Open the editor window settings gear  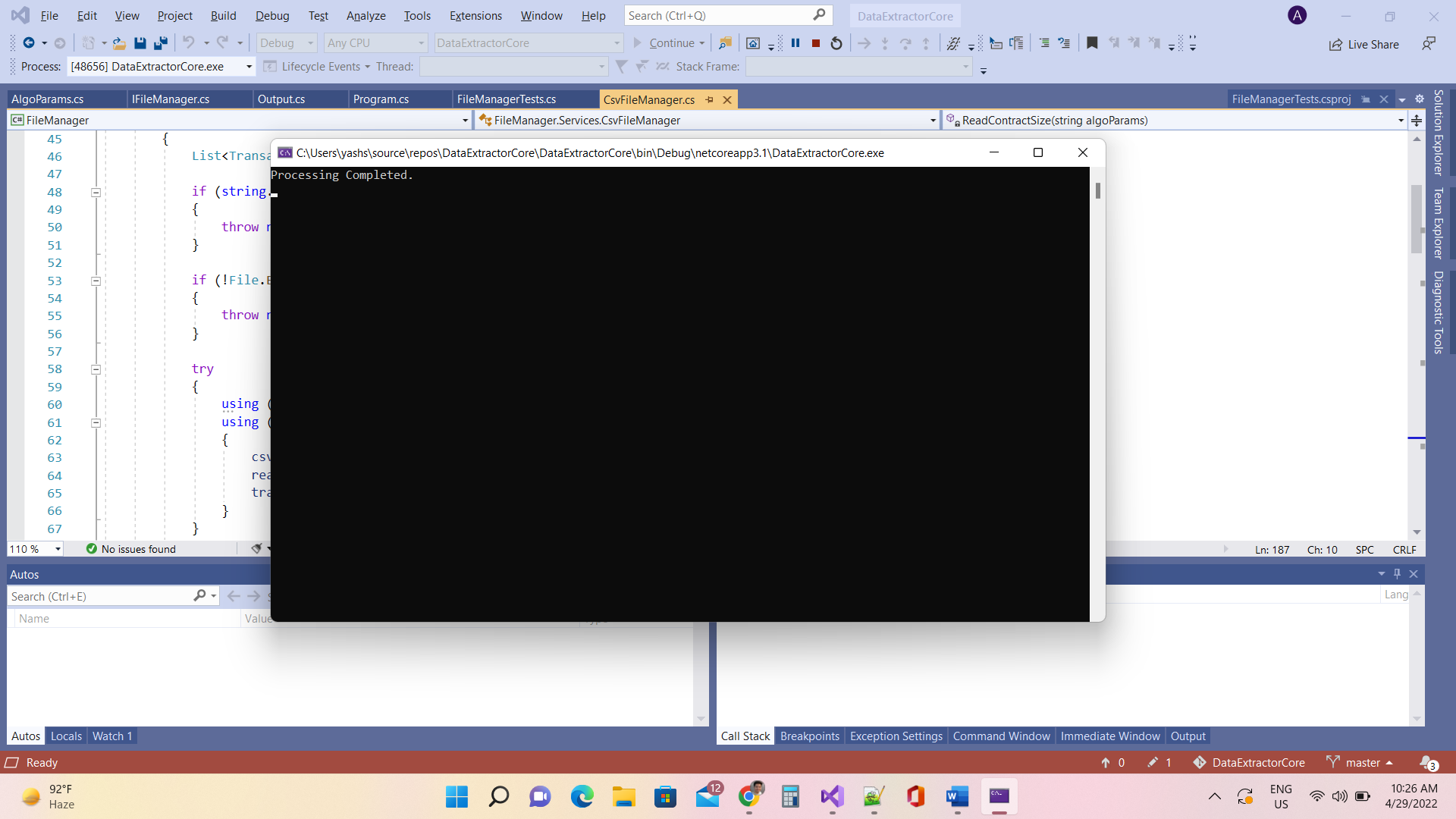(1420, 99)
